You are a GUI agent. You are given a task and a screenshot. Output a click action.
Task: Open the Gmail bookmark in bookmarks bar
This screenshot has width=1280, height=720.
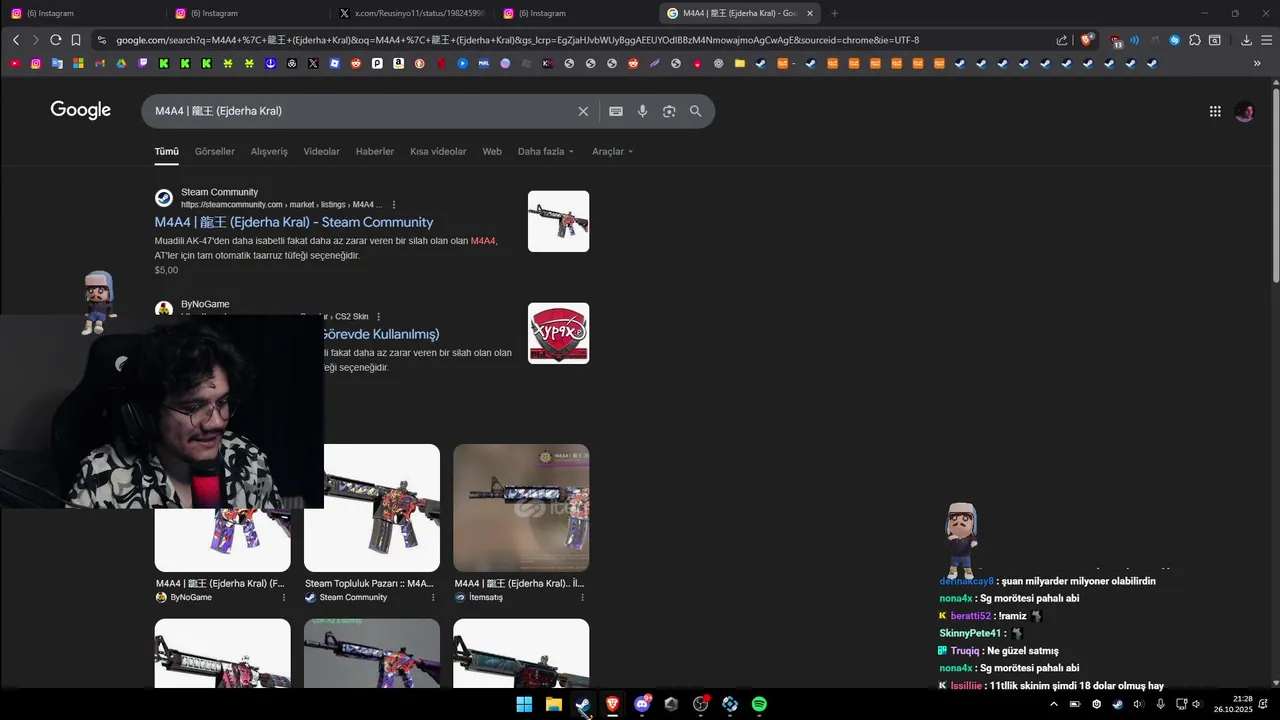pos(100,63)
